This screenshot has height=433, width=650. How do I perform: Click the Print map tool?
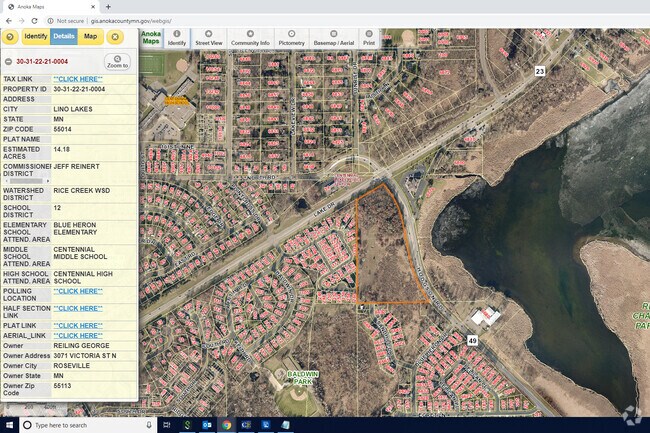point(369,38)
